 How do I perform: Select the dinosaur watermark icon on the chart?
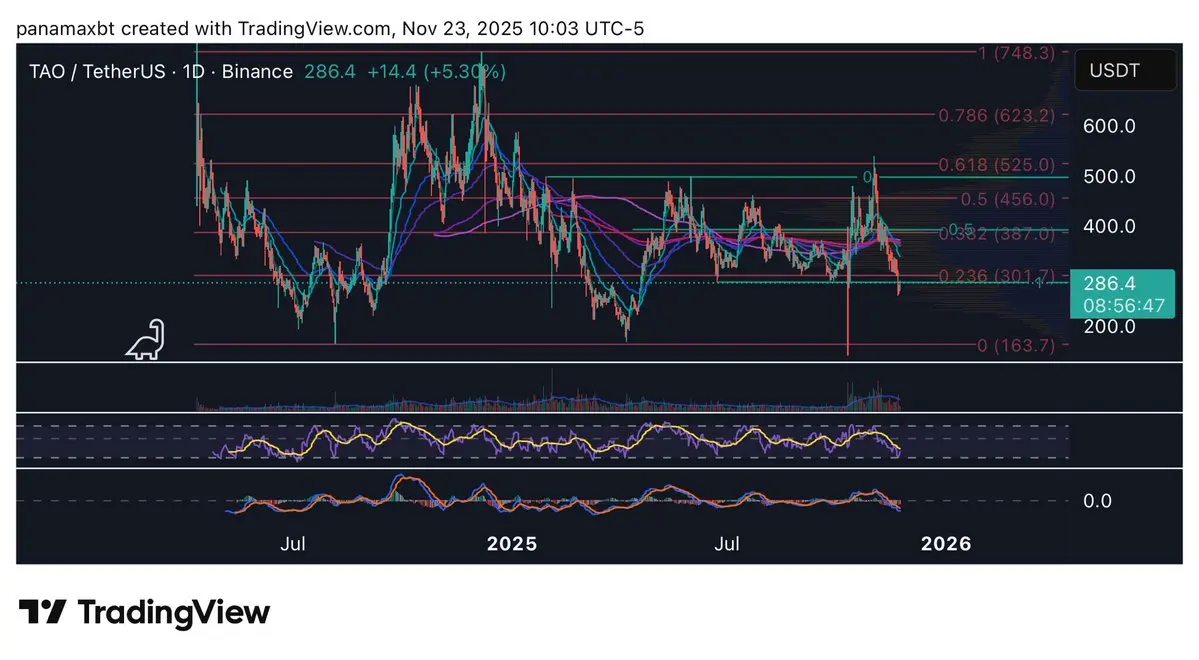[x=145, y=340]
